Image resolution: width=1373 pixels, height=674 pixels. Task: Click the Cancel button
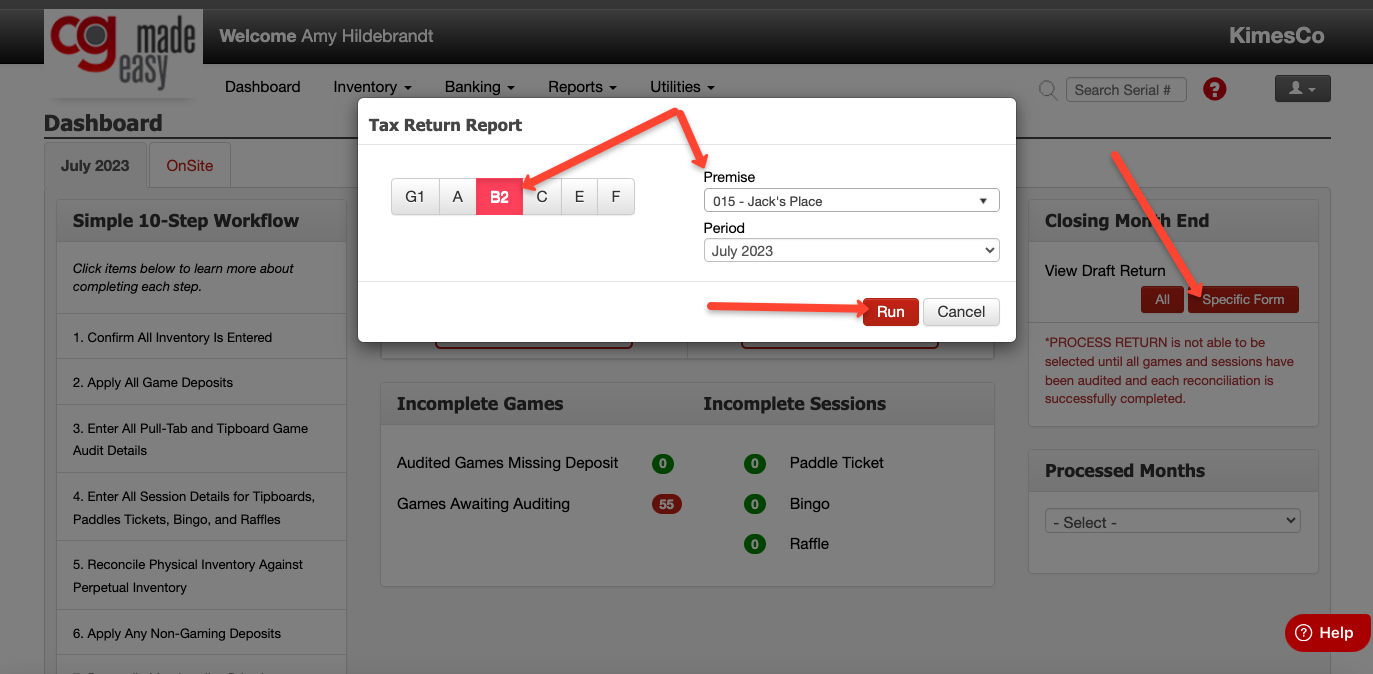point(961,312)
